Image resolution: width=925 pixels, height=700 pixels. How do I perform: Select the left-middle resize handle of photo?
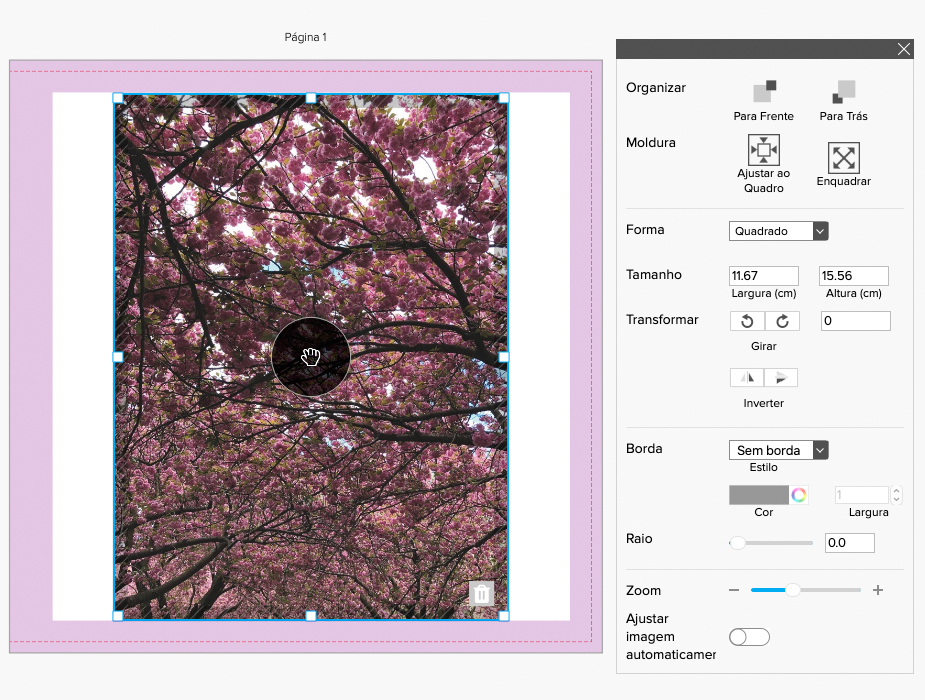click(117, 357)
